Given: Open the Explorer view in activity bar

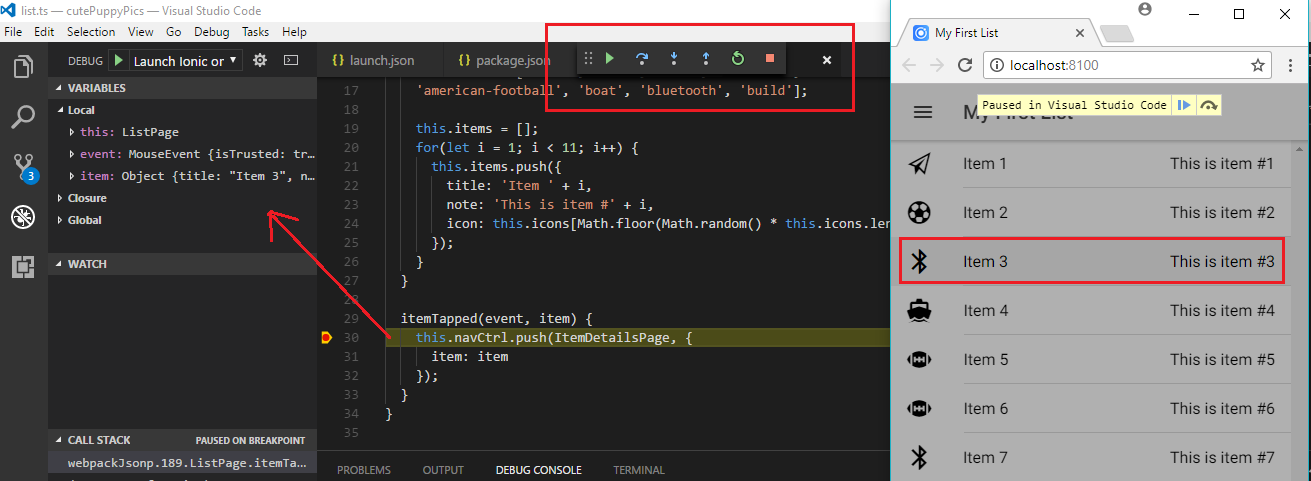Looking at the screenshot, I should coord(23,68).
